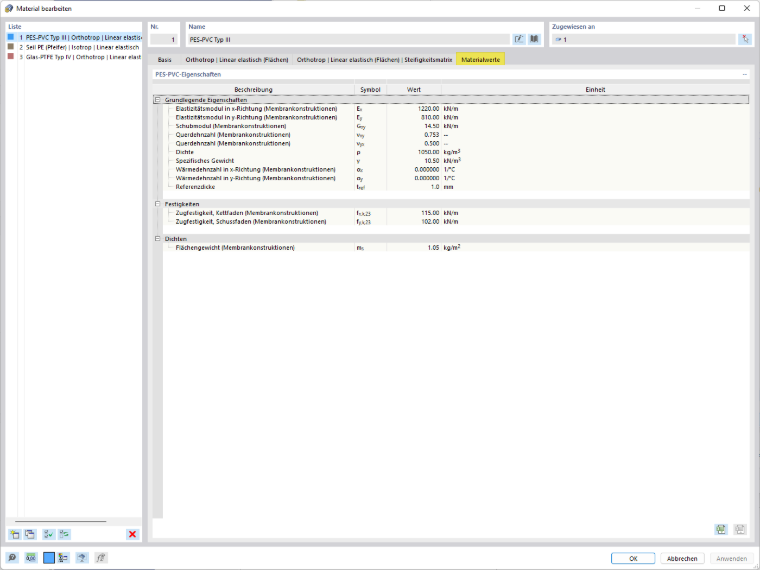The image size is (760, 570).
Task: Open the units and decimals 0.00 icon
Action: click(31, 558)
